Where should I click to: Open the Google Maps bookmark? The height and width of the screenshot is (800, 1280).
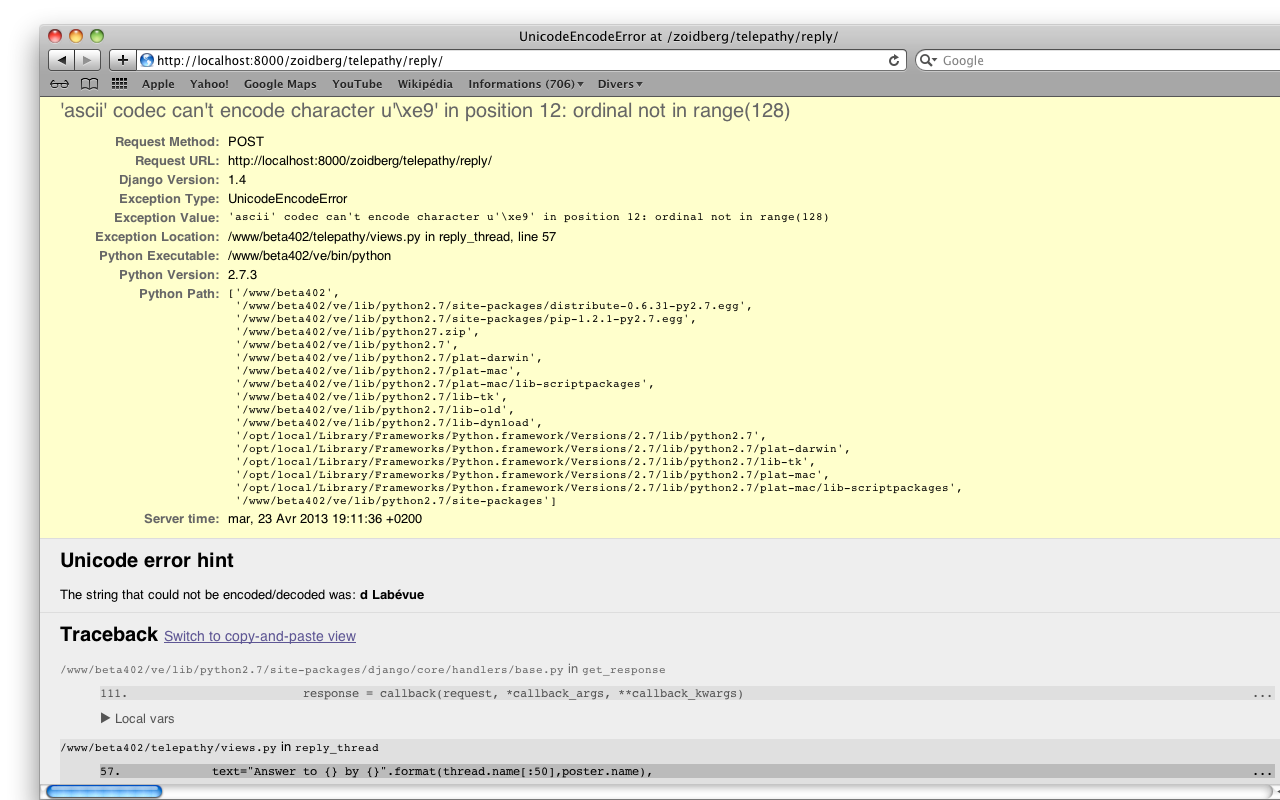280,84
